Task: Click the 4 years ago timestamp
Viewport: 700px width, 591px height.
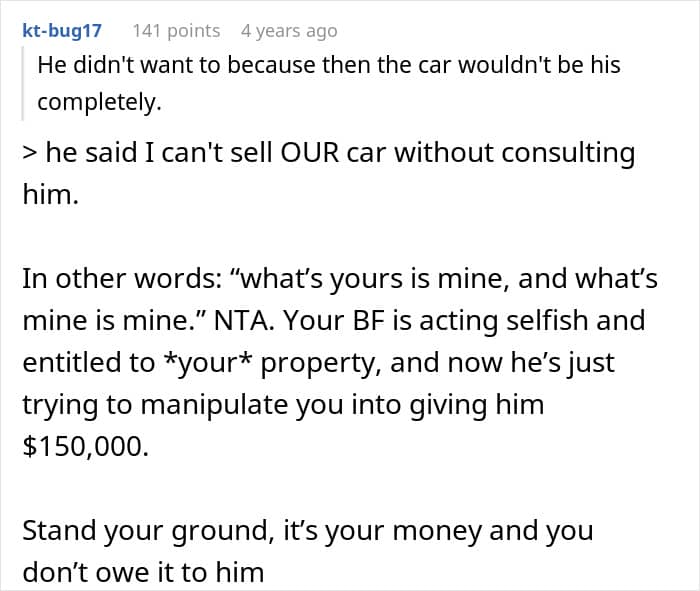Action: [x=289, y=31]
